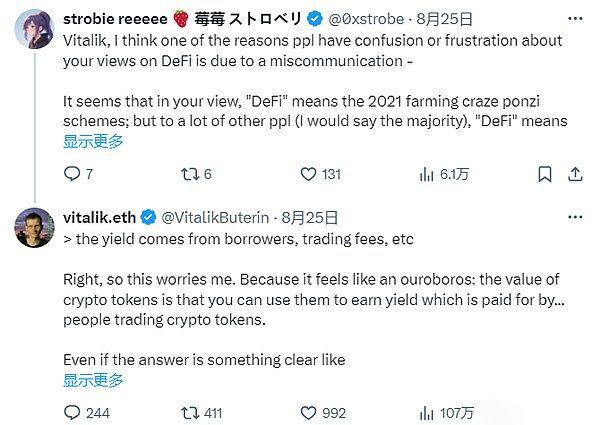
Task: Expand Vitalik's reply with 显示更多
Action: click(x=93, y=380)
